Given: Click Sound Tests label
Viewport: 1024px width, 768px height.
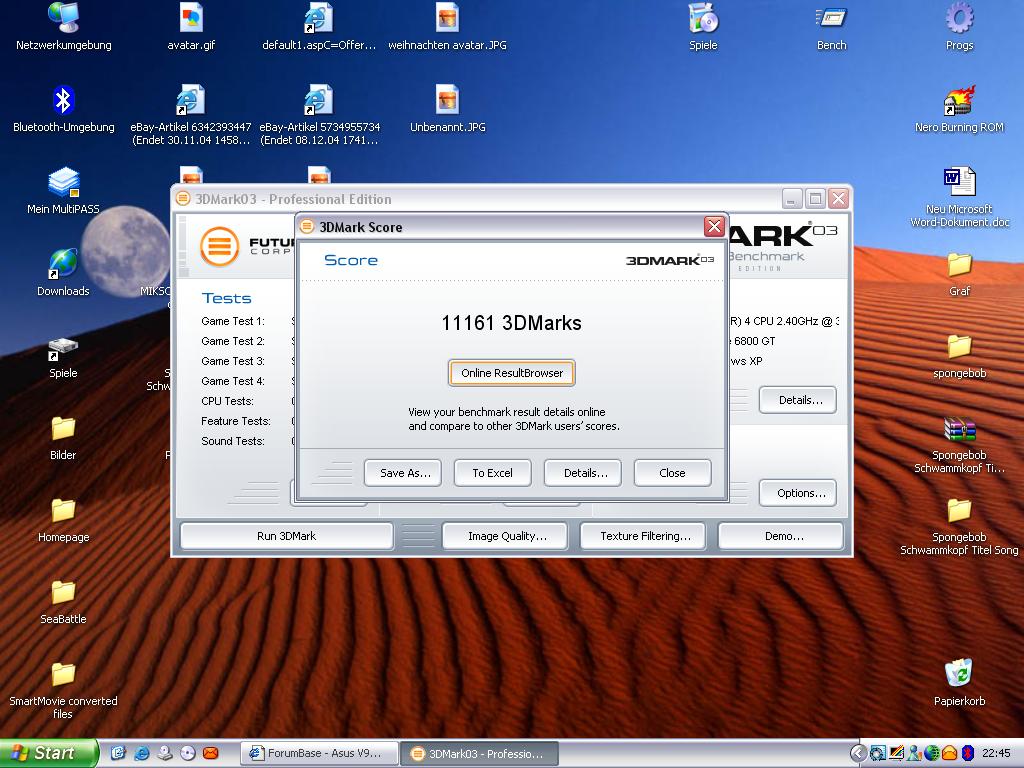Looking at the screenshot, I should [232, 441].
